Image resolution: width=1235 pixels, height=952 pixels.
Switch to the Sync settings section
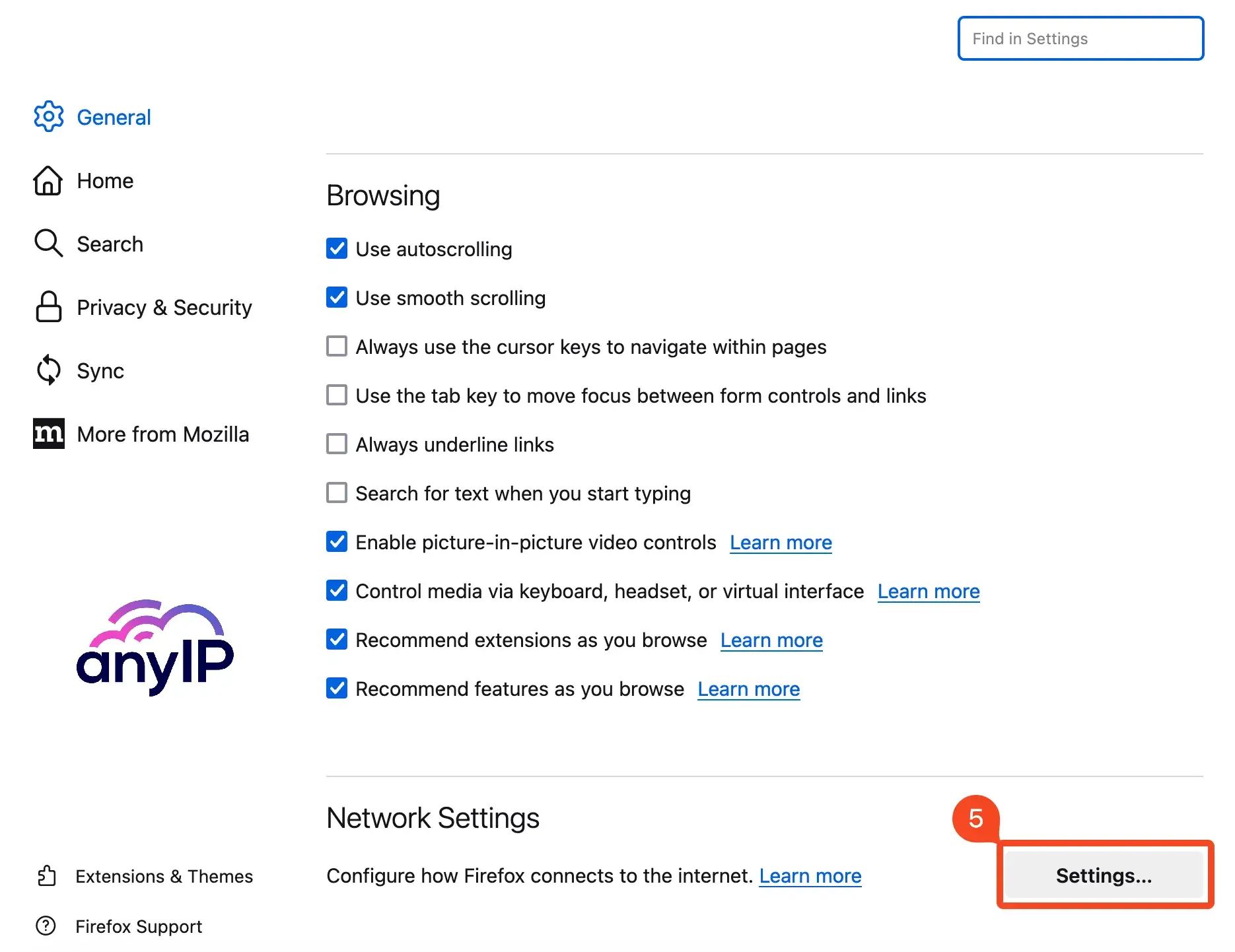100,370
